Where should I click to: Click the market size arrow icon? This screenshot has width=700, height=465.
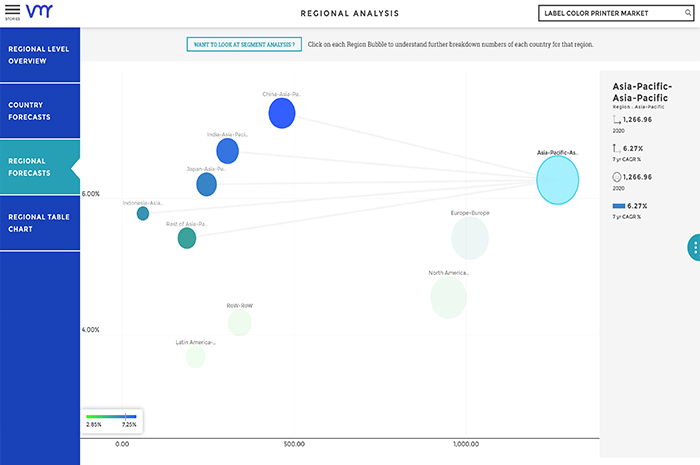[617, 120]
